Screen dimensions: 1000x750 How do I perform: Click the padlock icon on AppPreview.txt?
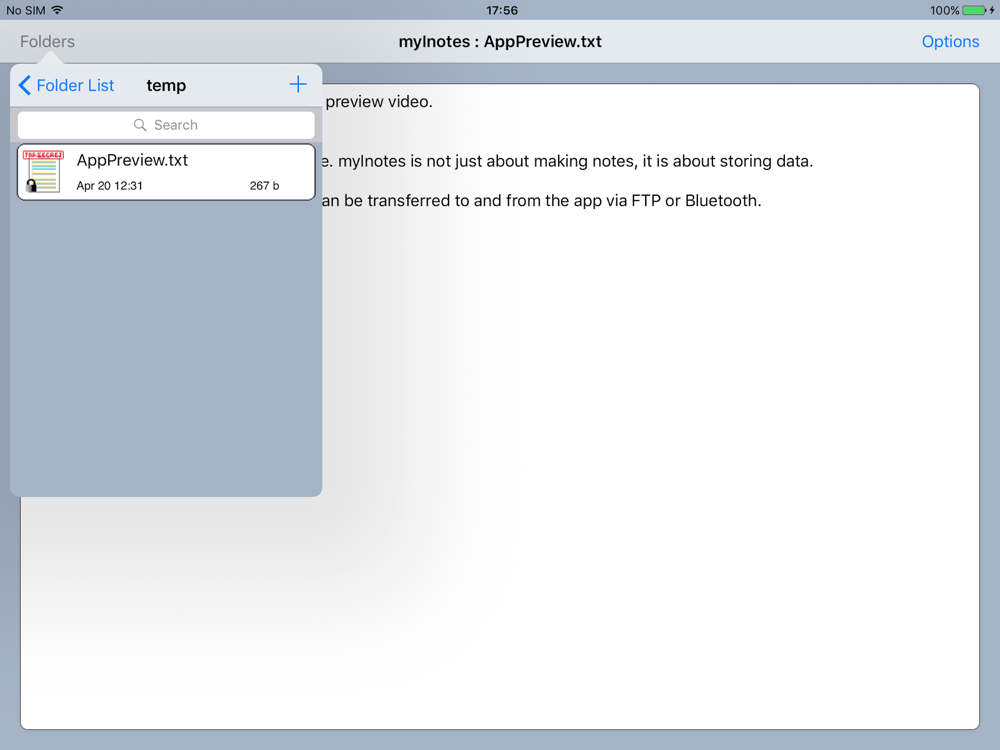[x=32, y=186]
